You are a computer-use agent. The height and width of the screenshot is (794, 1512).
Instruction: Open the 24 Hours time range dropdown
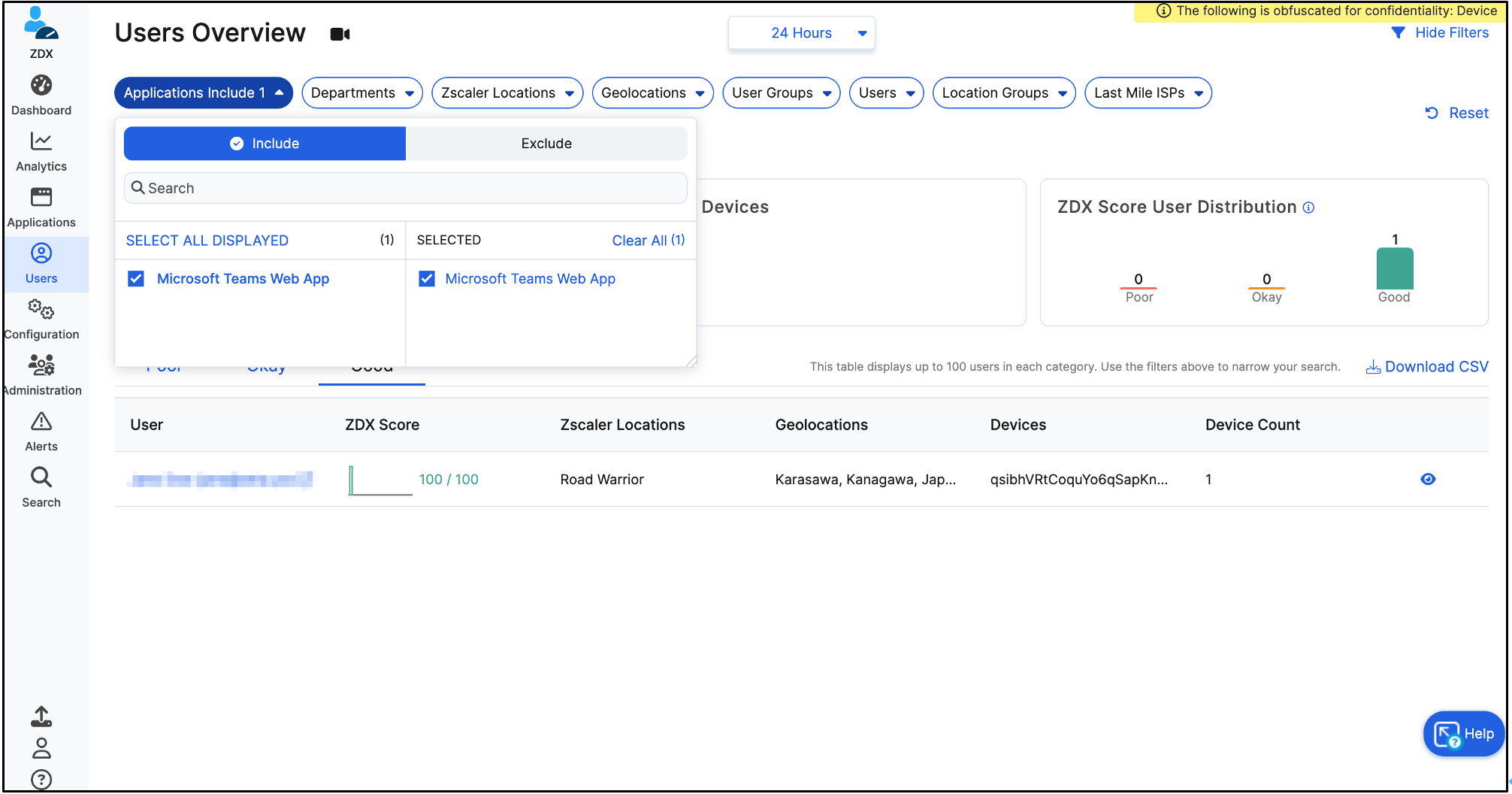coord(802,33)
